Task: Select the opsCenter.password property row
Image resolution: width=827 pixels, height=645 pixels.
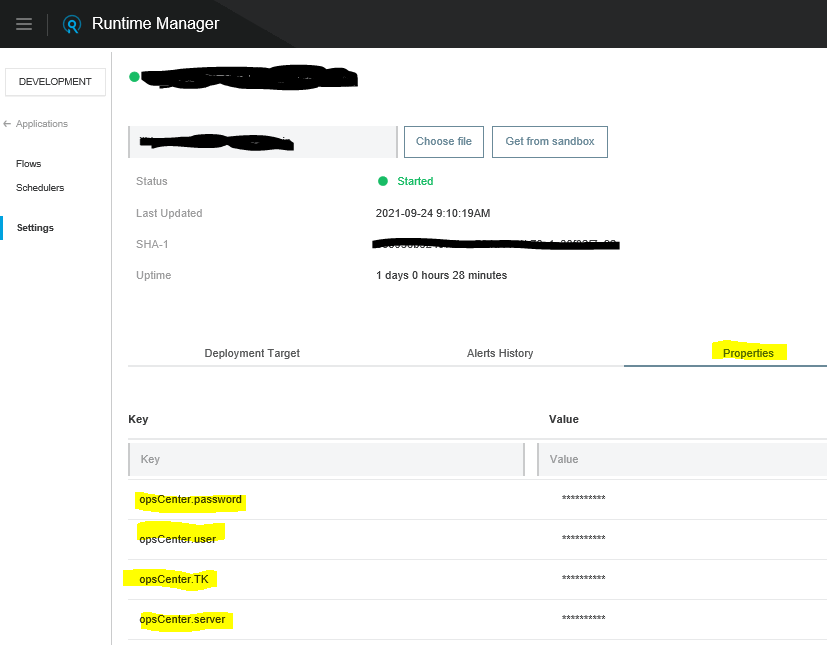Action: coord(190,499)
